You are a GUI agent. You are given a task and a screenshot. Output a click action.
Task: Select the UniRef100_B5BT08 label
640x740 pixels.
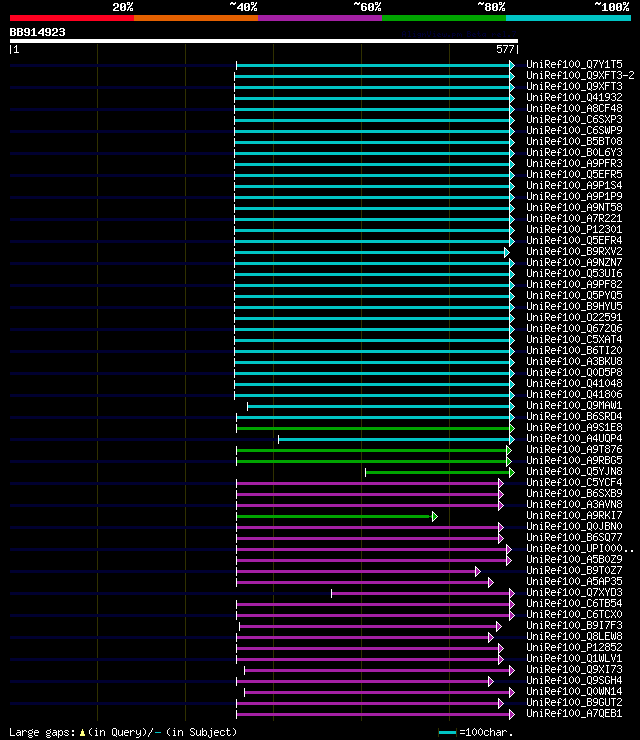tap(574, 141)
